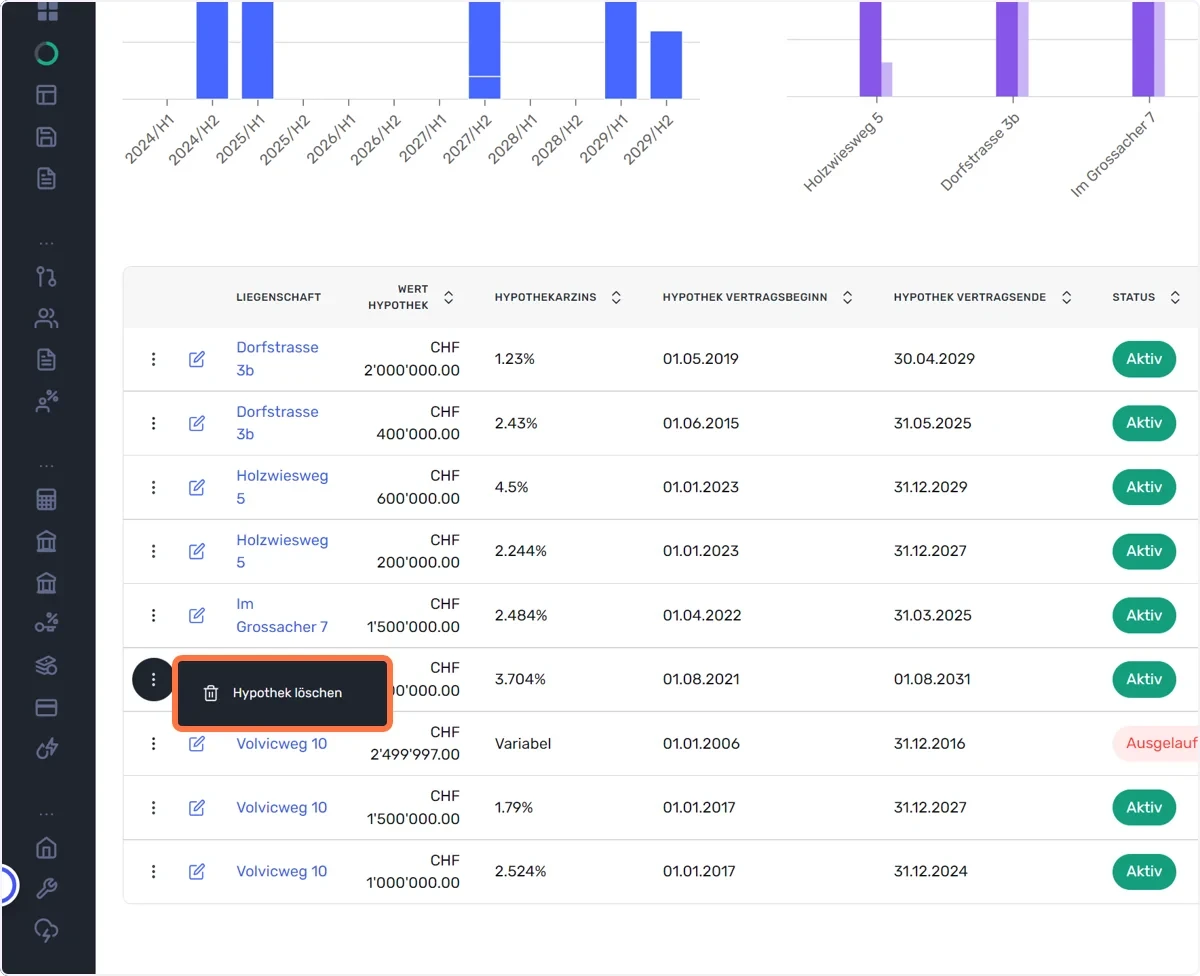Open the branch-flow icon in the sidebar
The image size is (1200, 976).
click(x=46, y=276)
